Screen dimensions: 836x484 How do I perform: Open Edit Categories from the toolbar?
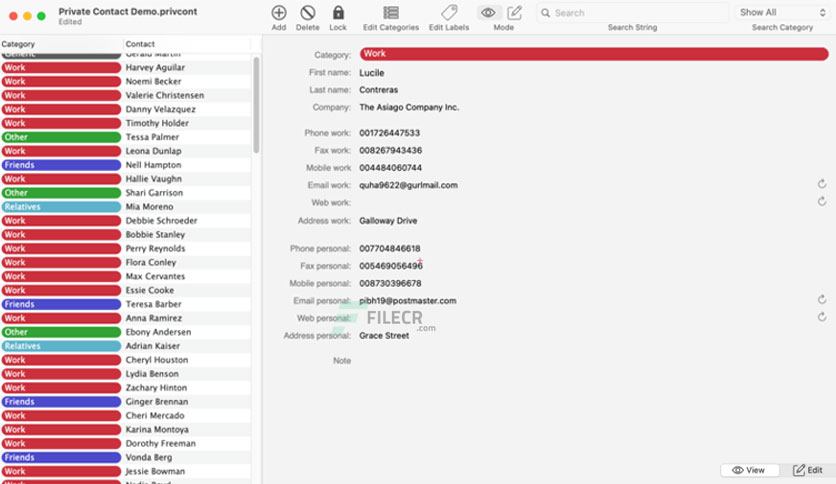[391, 13]
